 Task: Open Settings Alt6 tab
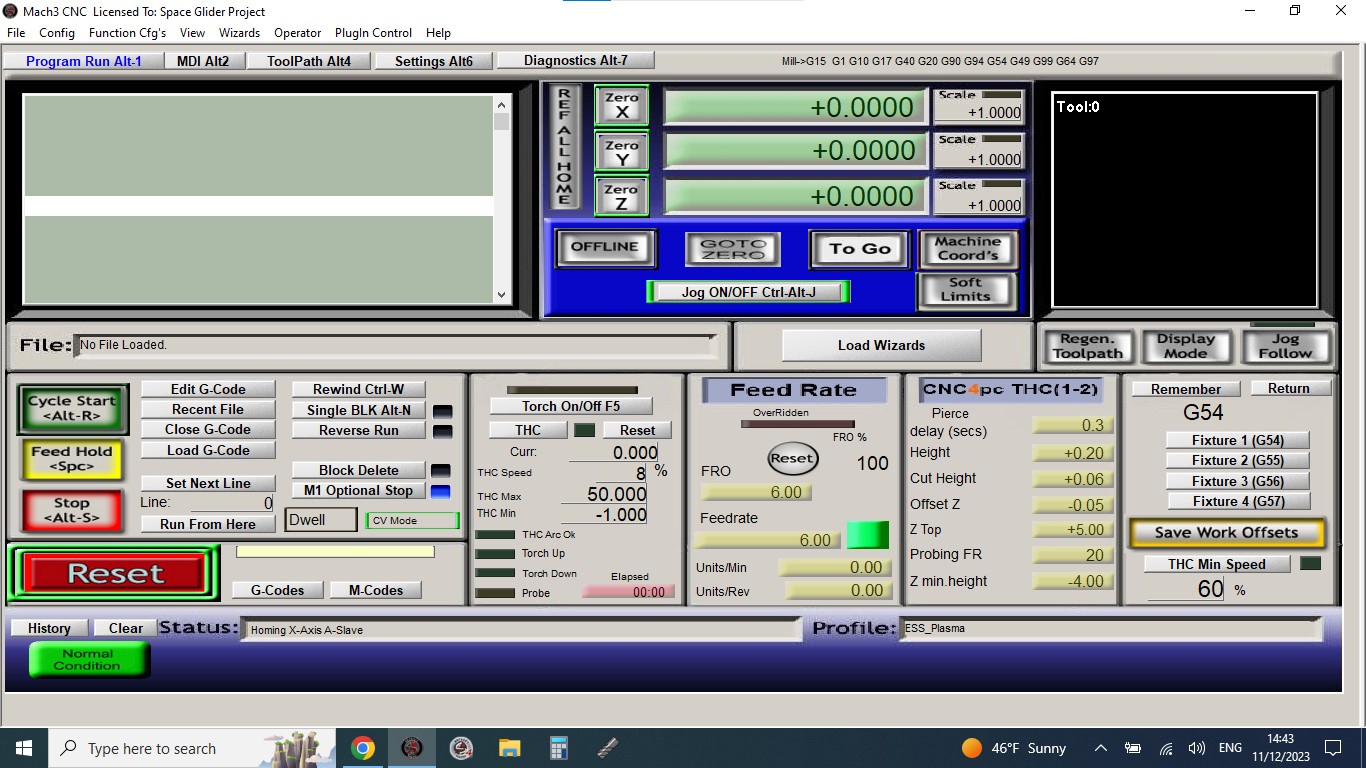(x=434, y=61)
